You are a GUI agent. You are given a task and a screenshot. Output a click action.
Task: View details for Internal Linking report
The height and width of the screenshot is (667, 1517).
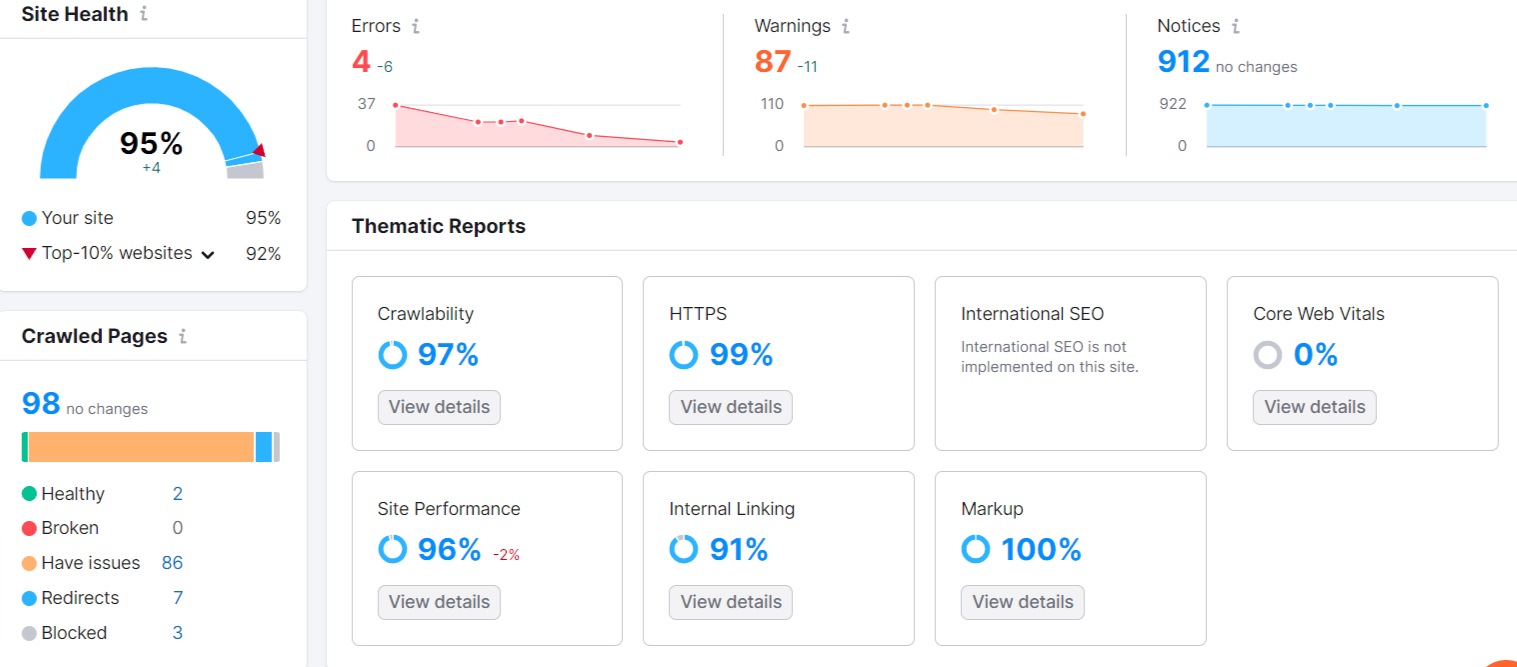[731, 602]
